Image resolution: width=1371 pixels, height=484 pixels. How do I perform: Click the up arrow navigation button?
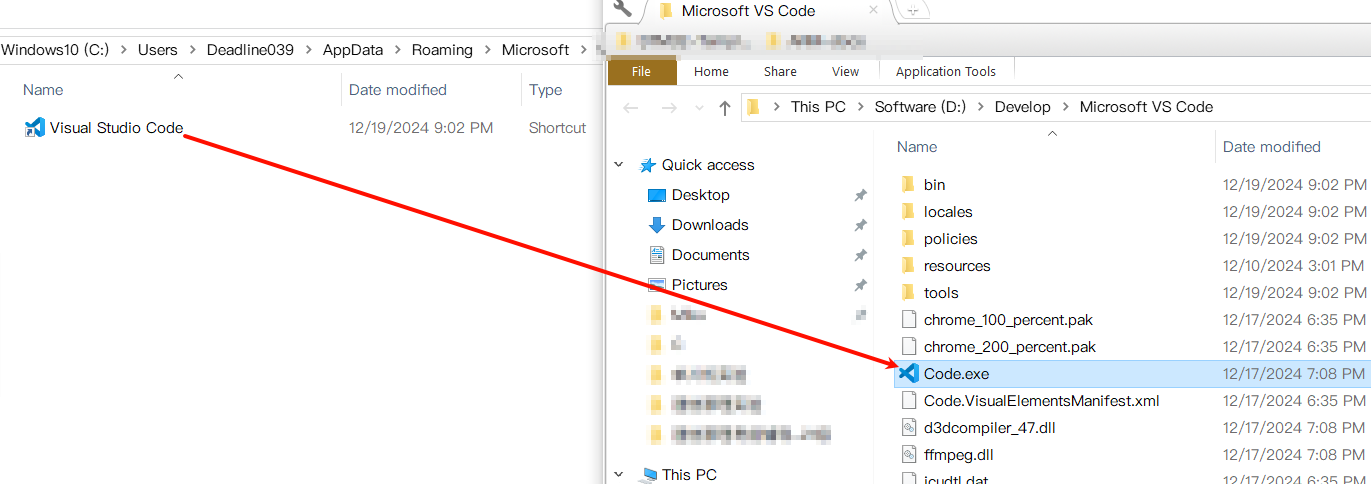pos(725,108)
